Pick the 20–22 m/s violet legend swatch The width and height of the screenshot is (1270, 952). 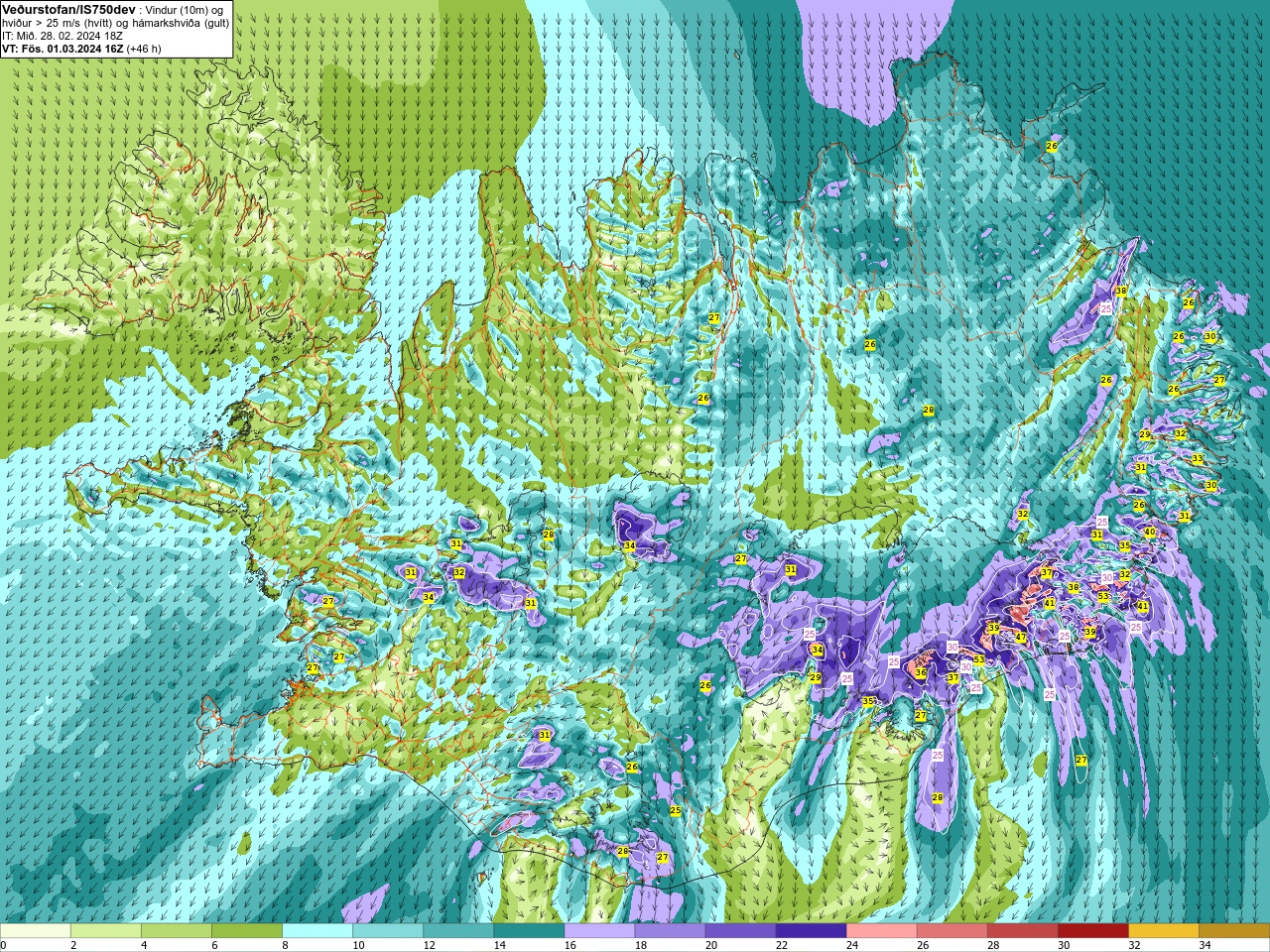(740, 931)
